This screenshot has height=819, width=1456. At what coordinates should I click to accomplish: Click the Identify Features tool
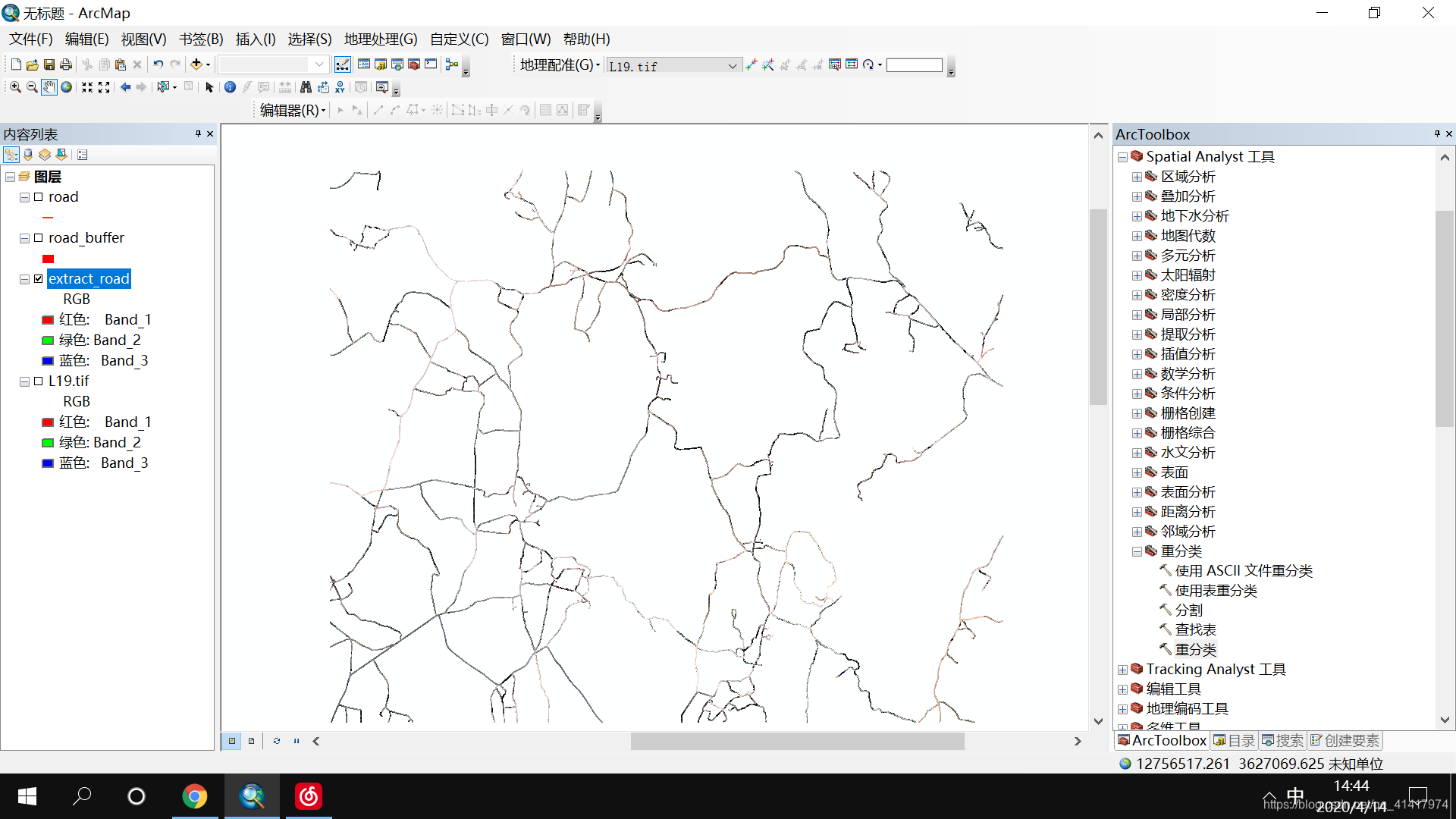point(227,88)
